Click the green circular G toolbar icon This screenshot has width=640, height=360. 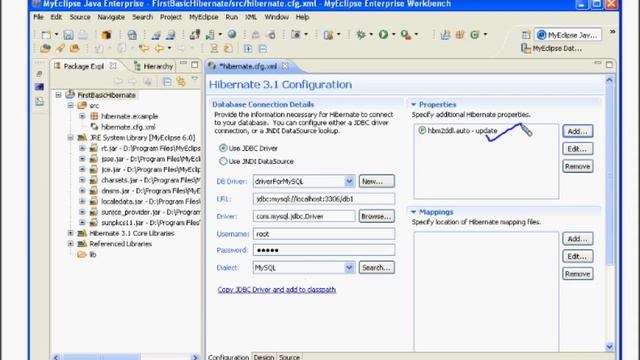474,35
